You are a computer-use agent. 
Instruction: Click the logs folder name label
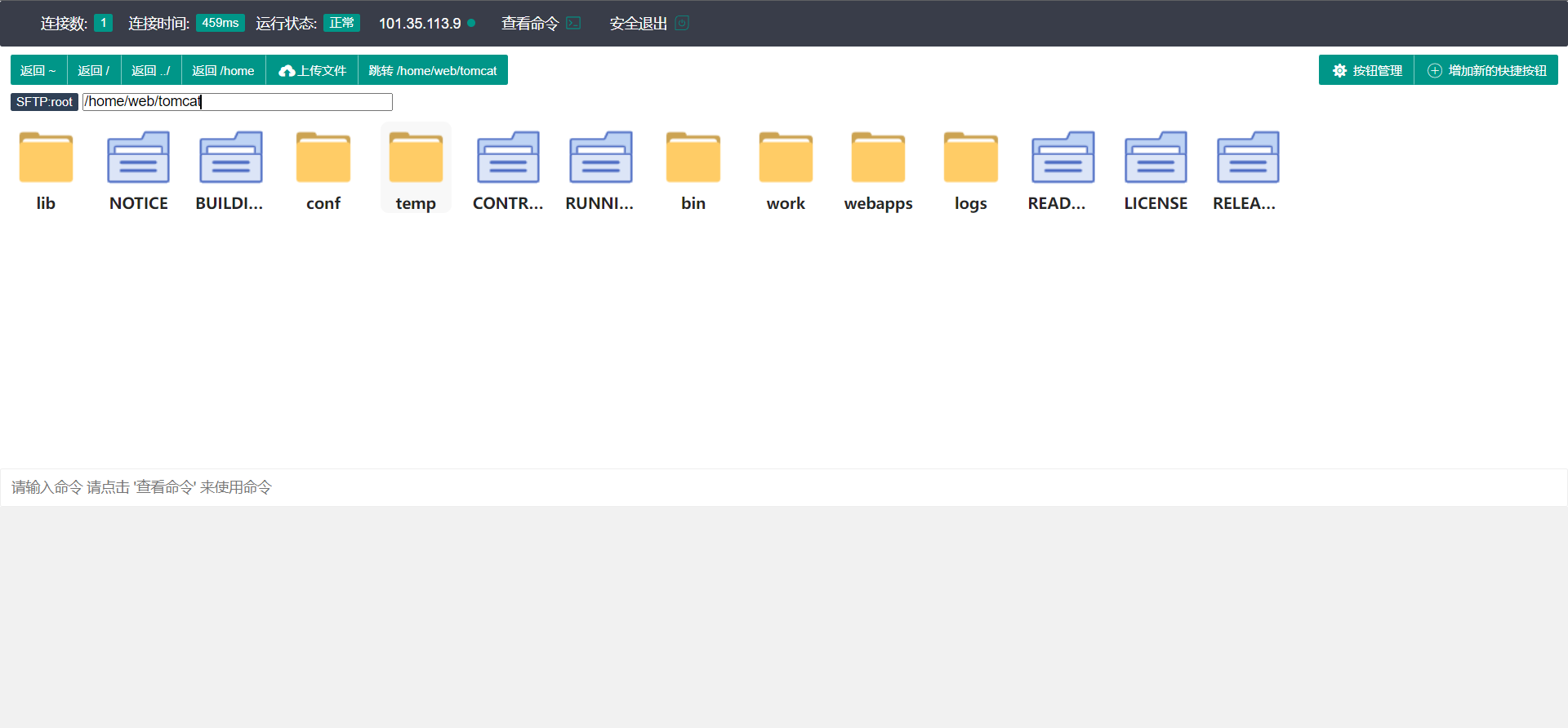tap(971, 203)
